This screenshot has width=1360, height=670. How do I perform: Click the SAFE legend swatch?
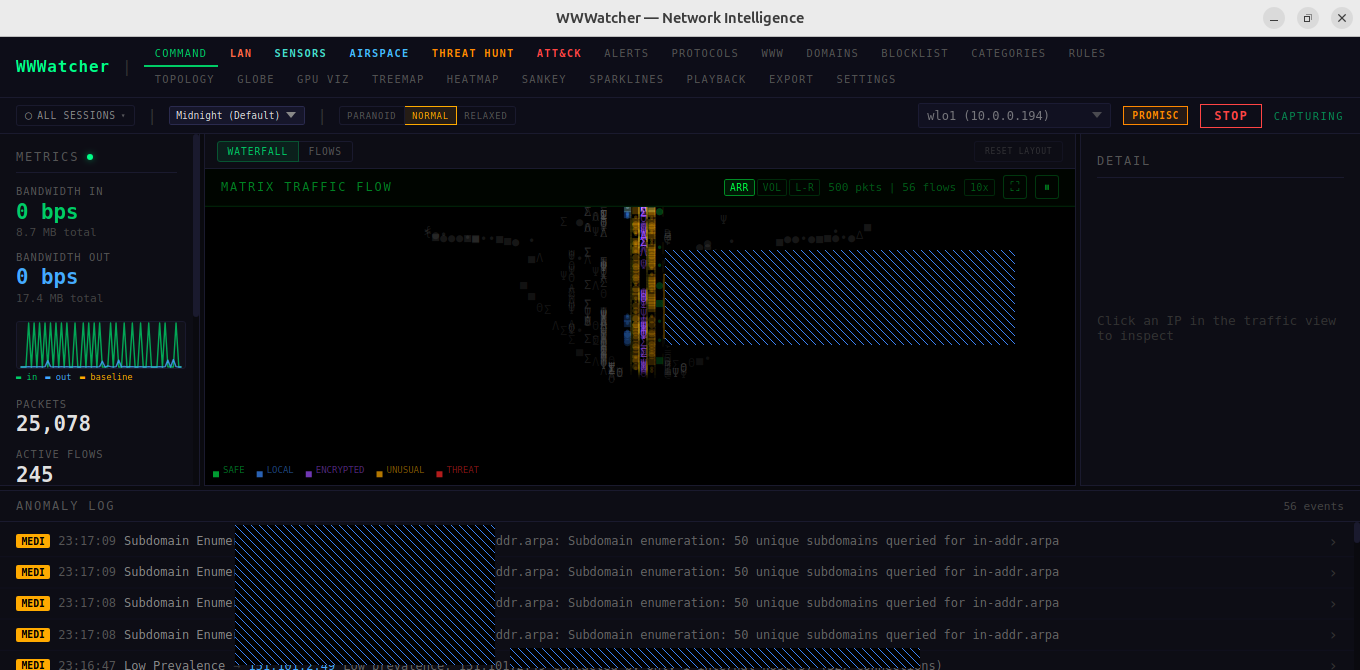pos(216,474)
